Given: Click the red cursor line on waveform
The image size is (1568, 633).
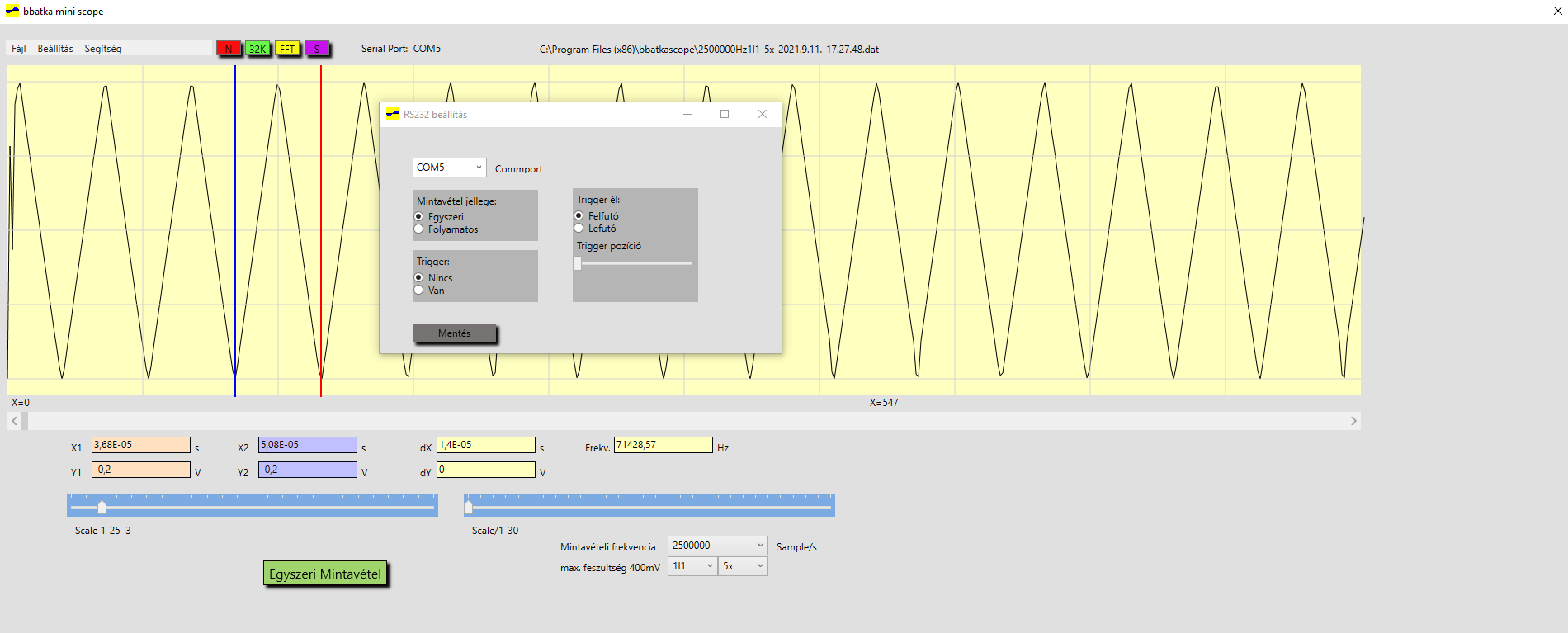Looking at the screenshot, I should pyautogui.click(x=321, y=231).
